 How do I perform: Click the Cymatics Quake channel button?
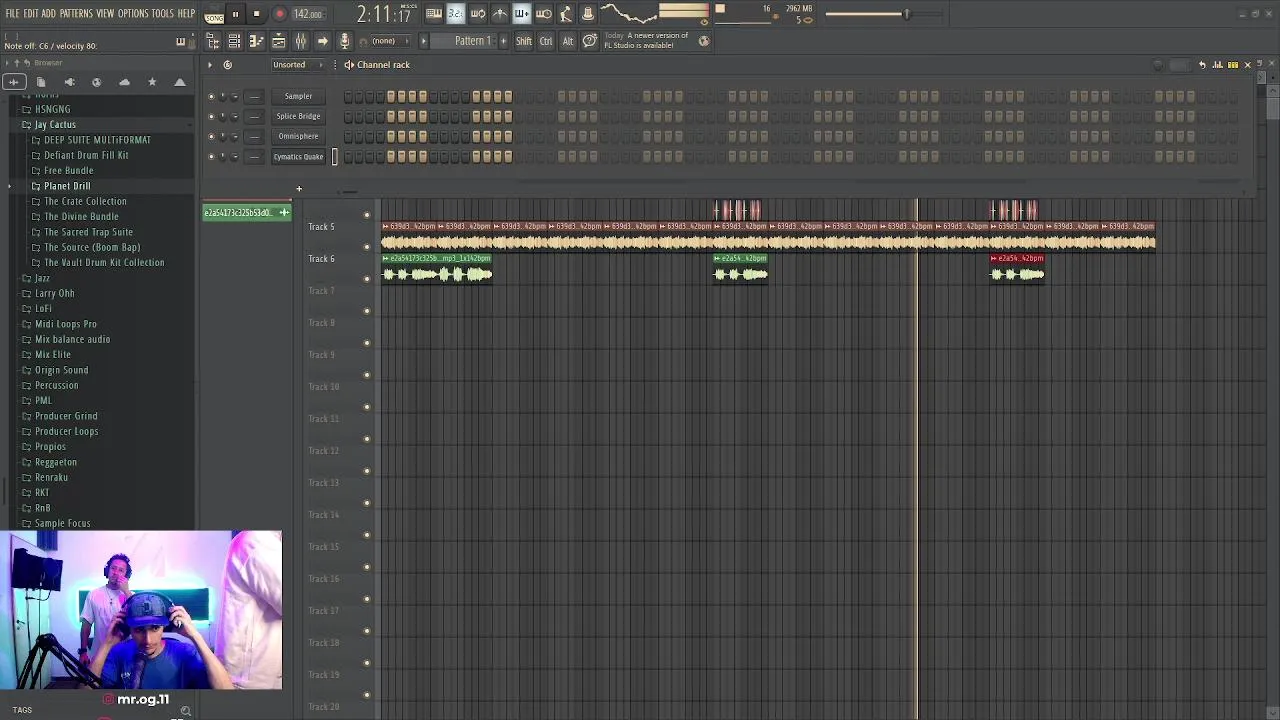[298, 156]
